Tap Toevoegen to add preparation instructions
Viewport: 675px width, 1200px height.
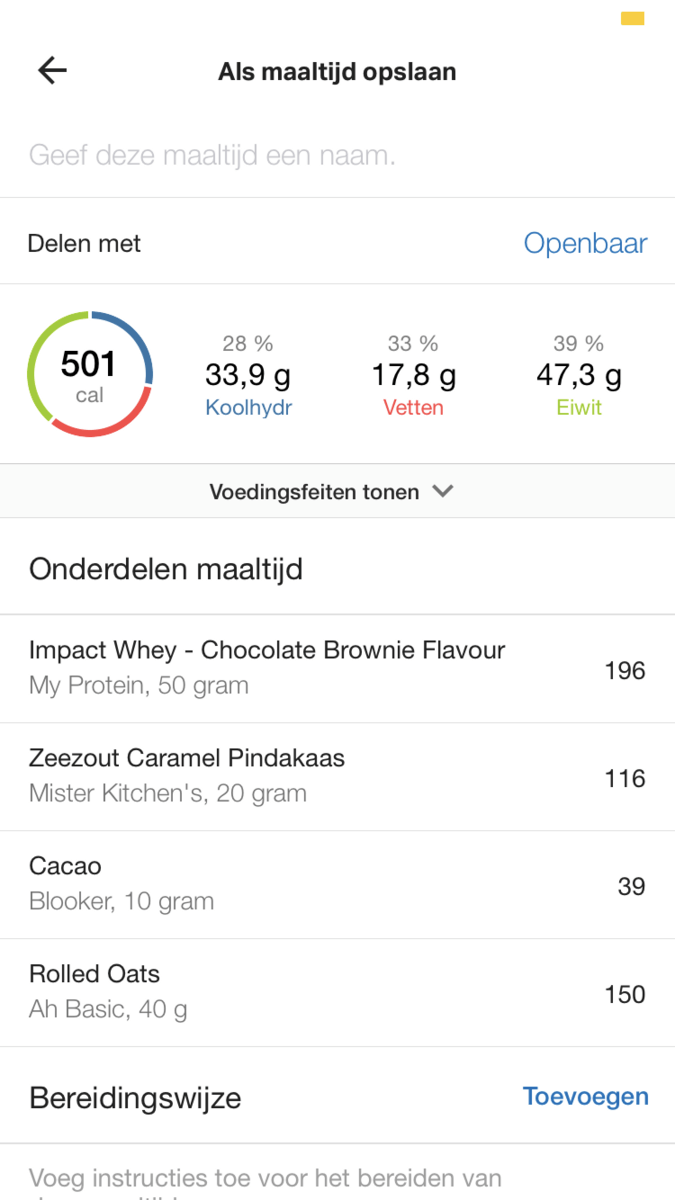point(585,1097)
